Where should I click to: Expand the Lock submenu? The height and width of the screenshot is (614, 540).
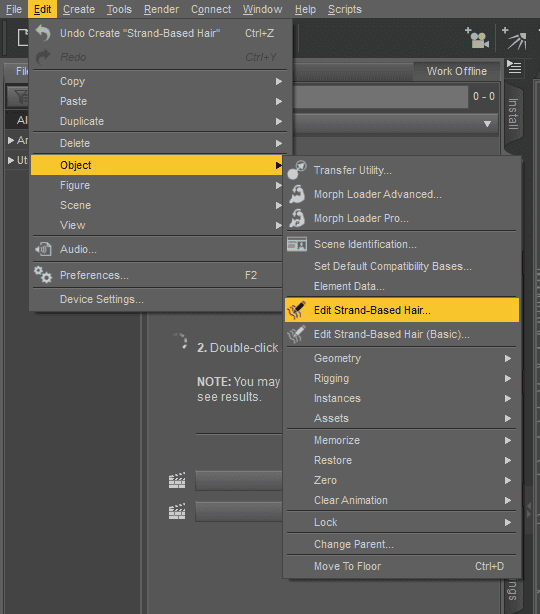(402, 522)
